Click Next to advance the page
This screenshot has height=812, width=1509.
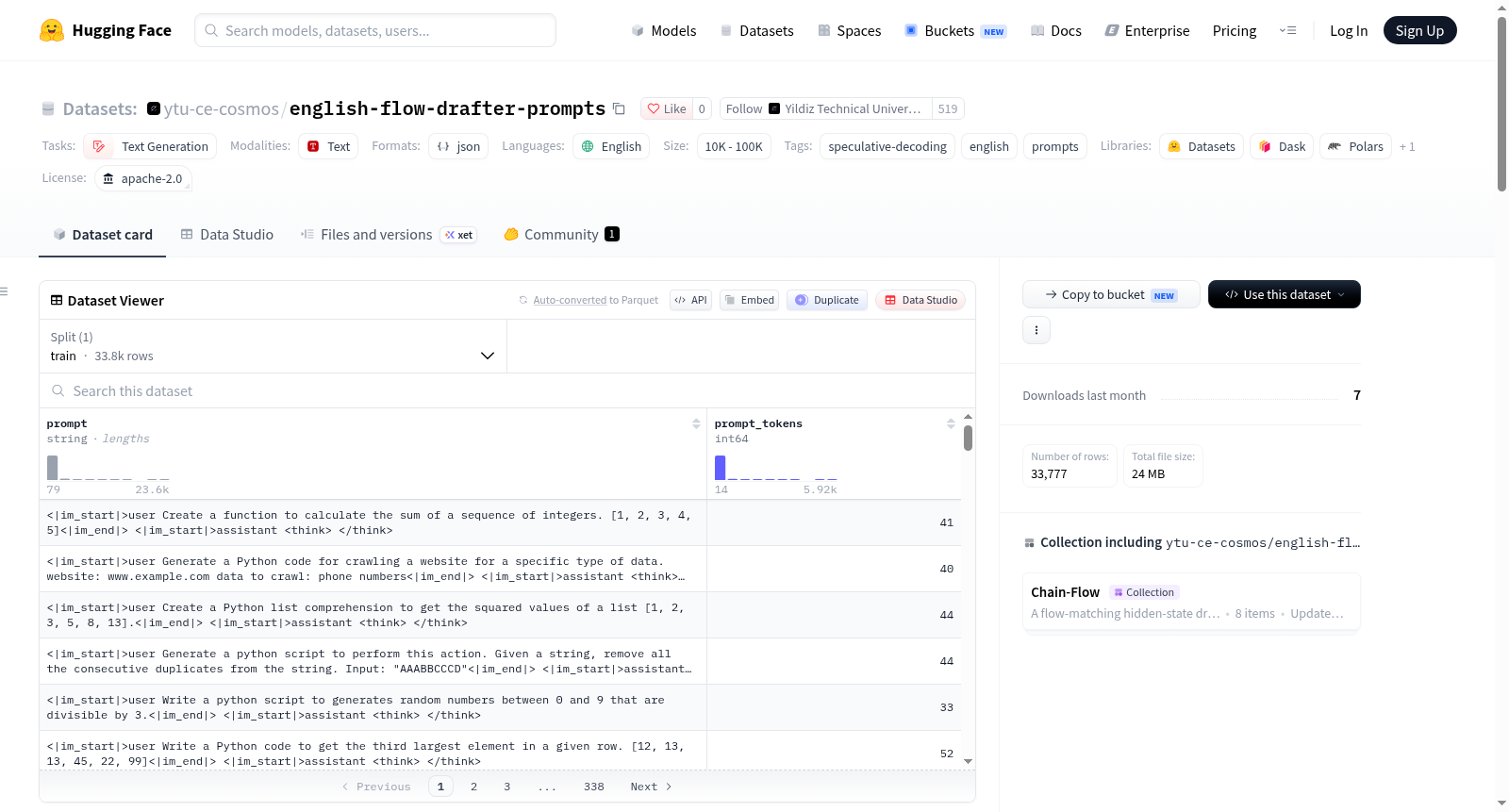651,787
